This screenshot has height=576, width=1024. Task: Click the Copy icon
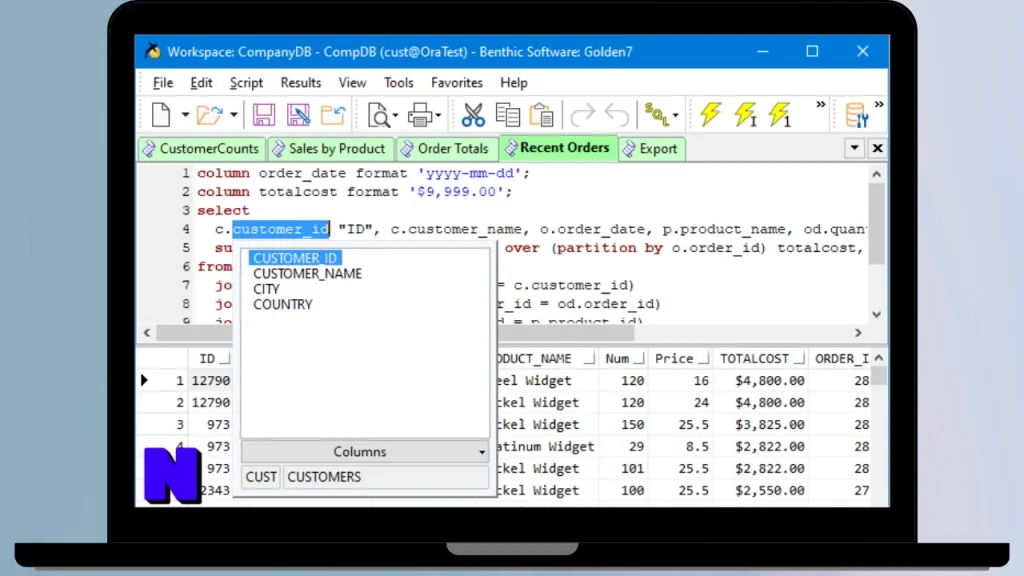[507, 115]
